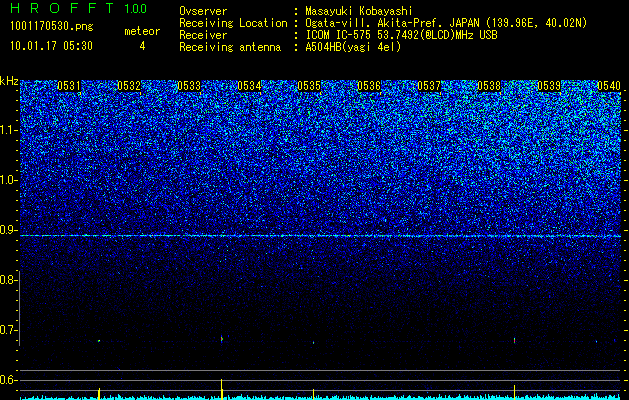Click the 'Ovserver' field label

(203, 11)
